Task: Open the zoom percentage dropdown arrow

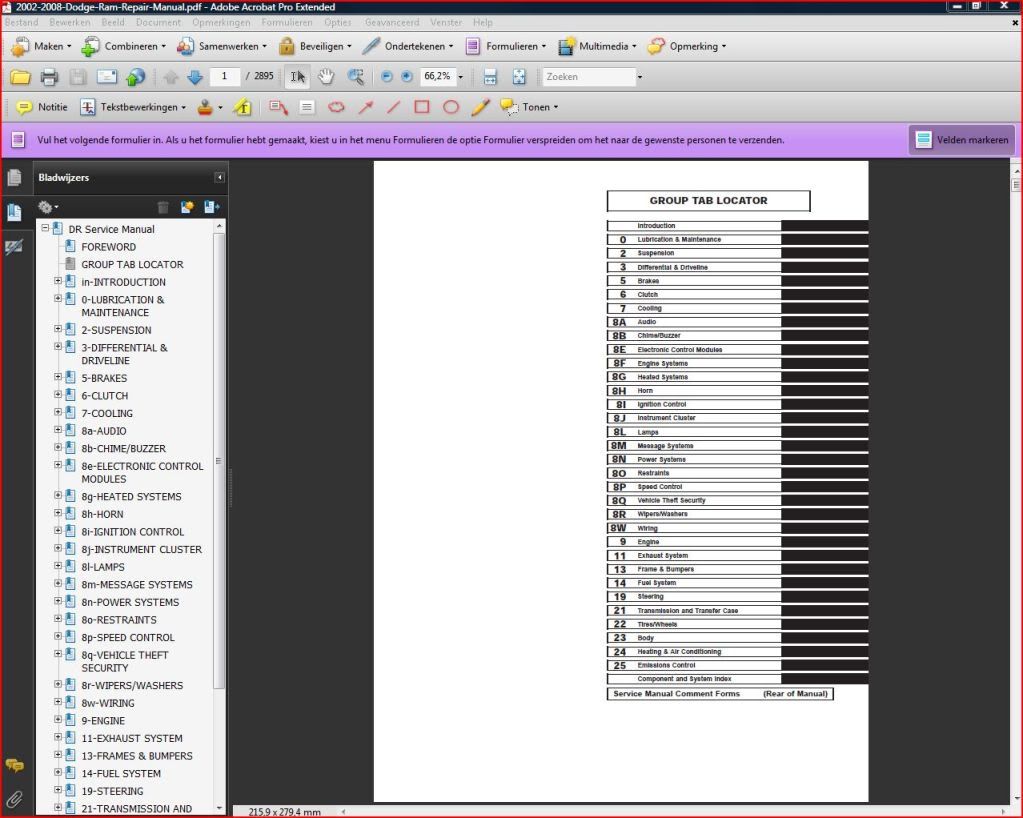Action: click(x=461, y=77)
